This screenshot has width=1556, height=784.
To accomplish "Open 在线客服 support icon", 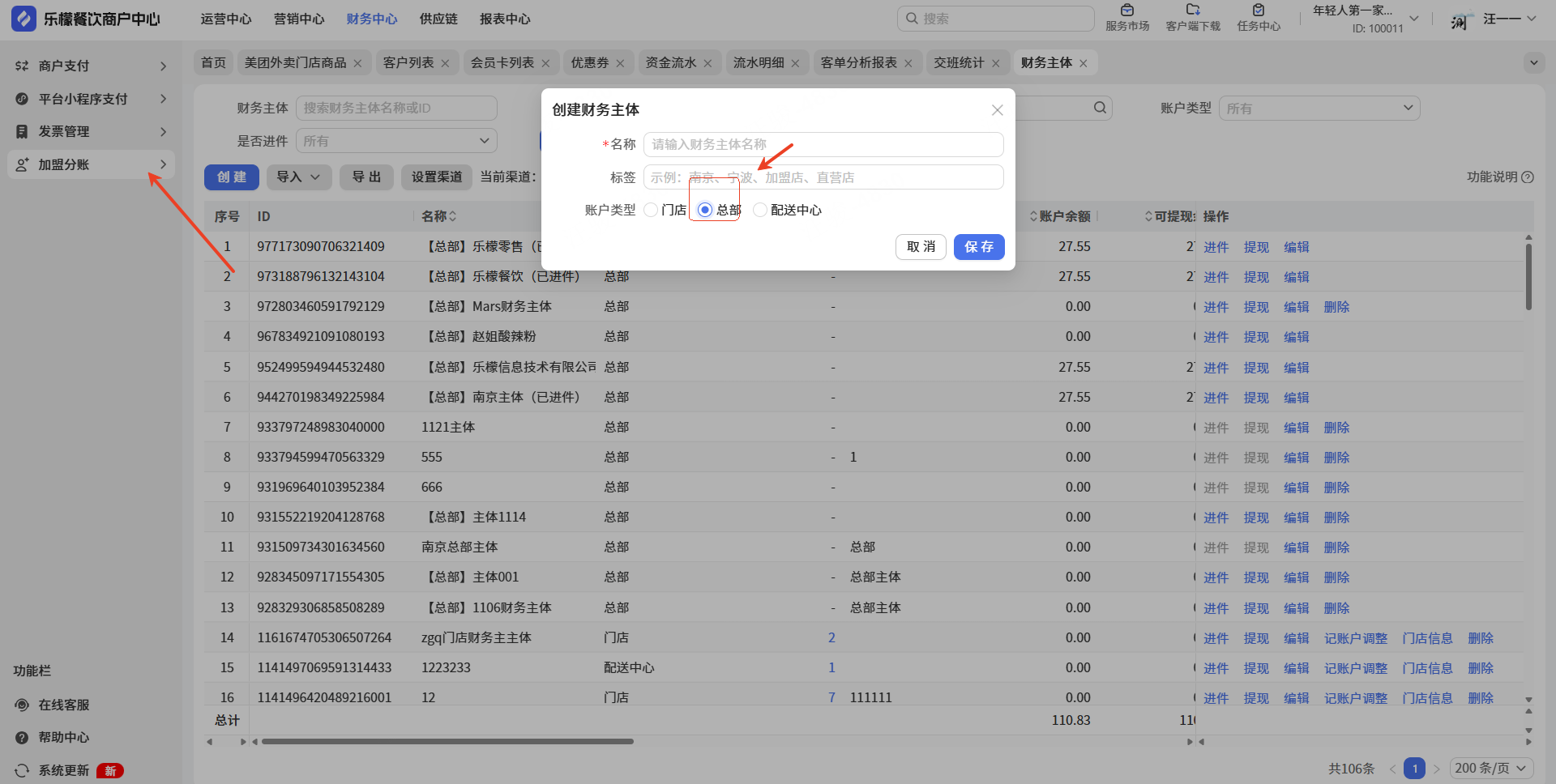I will (22, 705).
